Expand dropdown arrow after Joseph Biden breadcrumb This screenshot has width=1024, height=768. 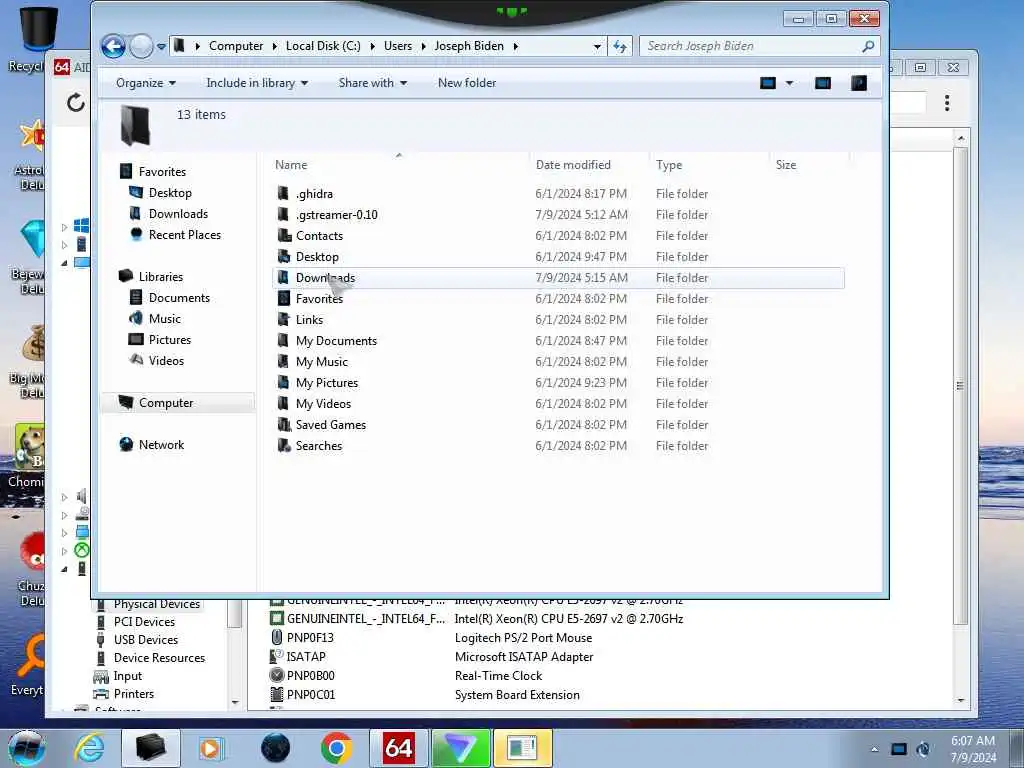pos(515,46)
